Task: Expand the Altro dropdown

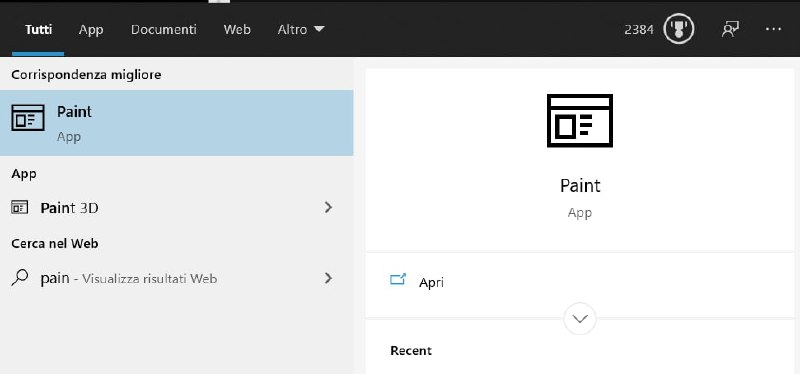Action: tap(301, 29)
